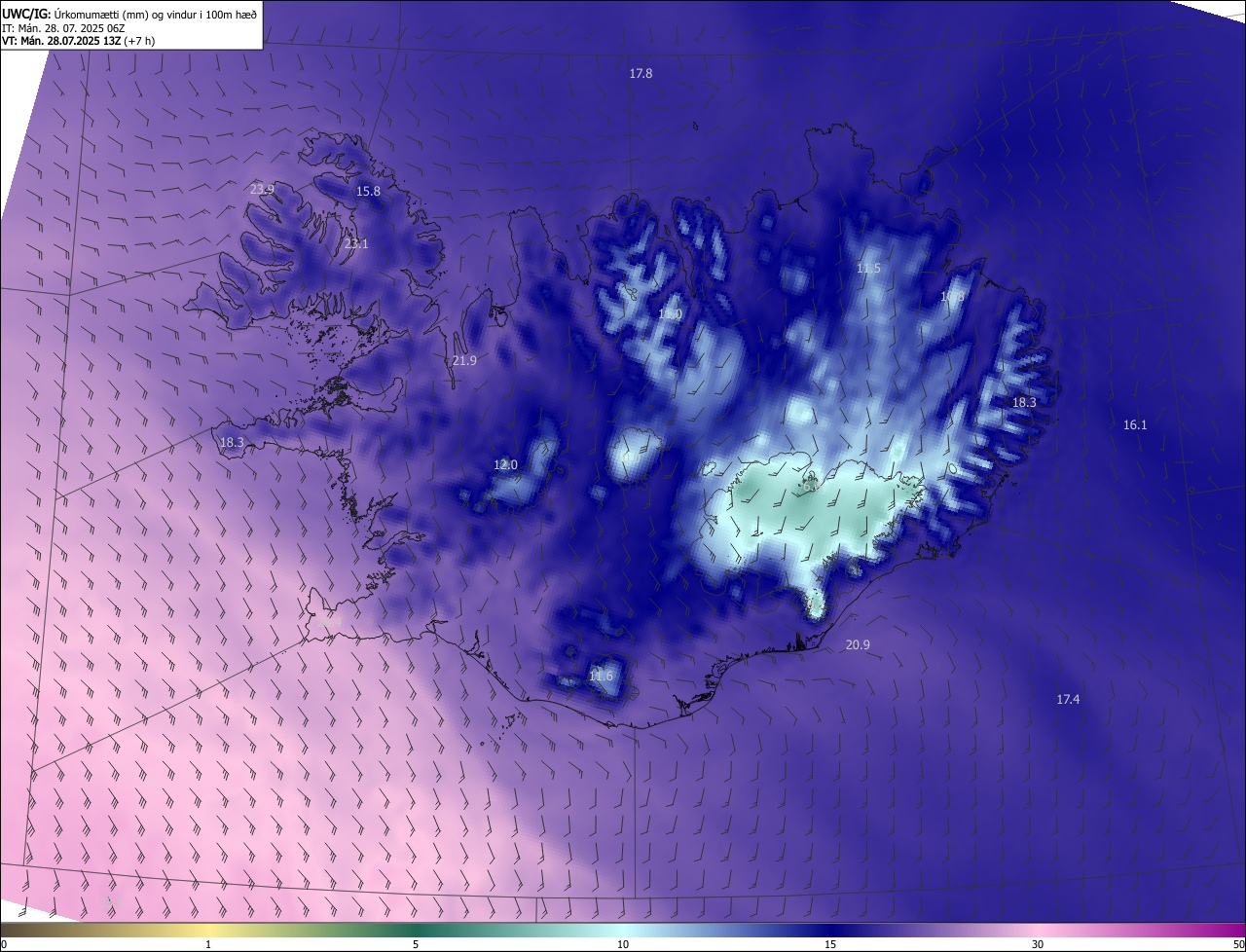Screen dimensions: 1246x952
Task: Click the '23.9' precipitable water label
Action: [x=262, y=189]
